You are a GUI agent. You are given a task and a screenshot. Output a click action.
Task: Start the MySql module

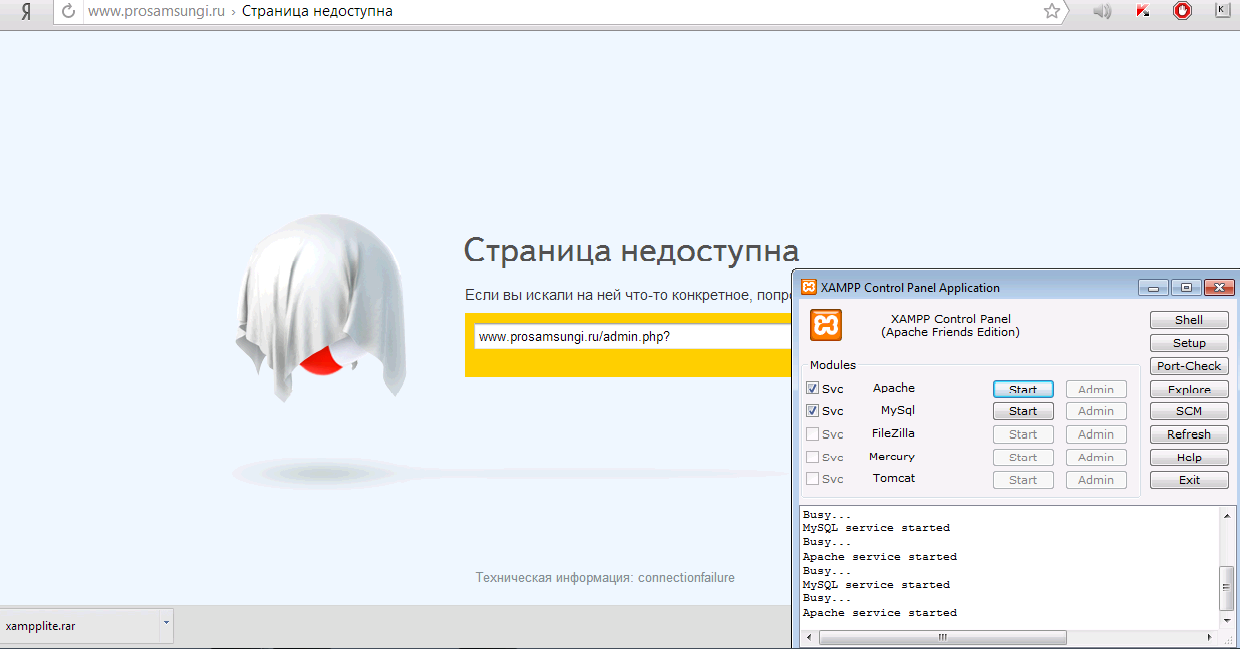point(1023,411)
